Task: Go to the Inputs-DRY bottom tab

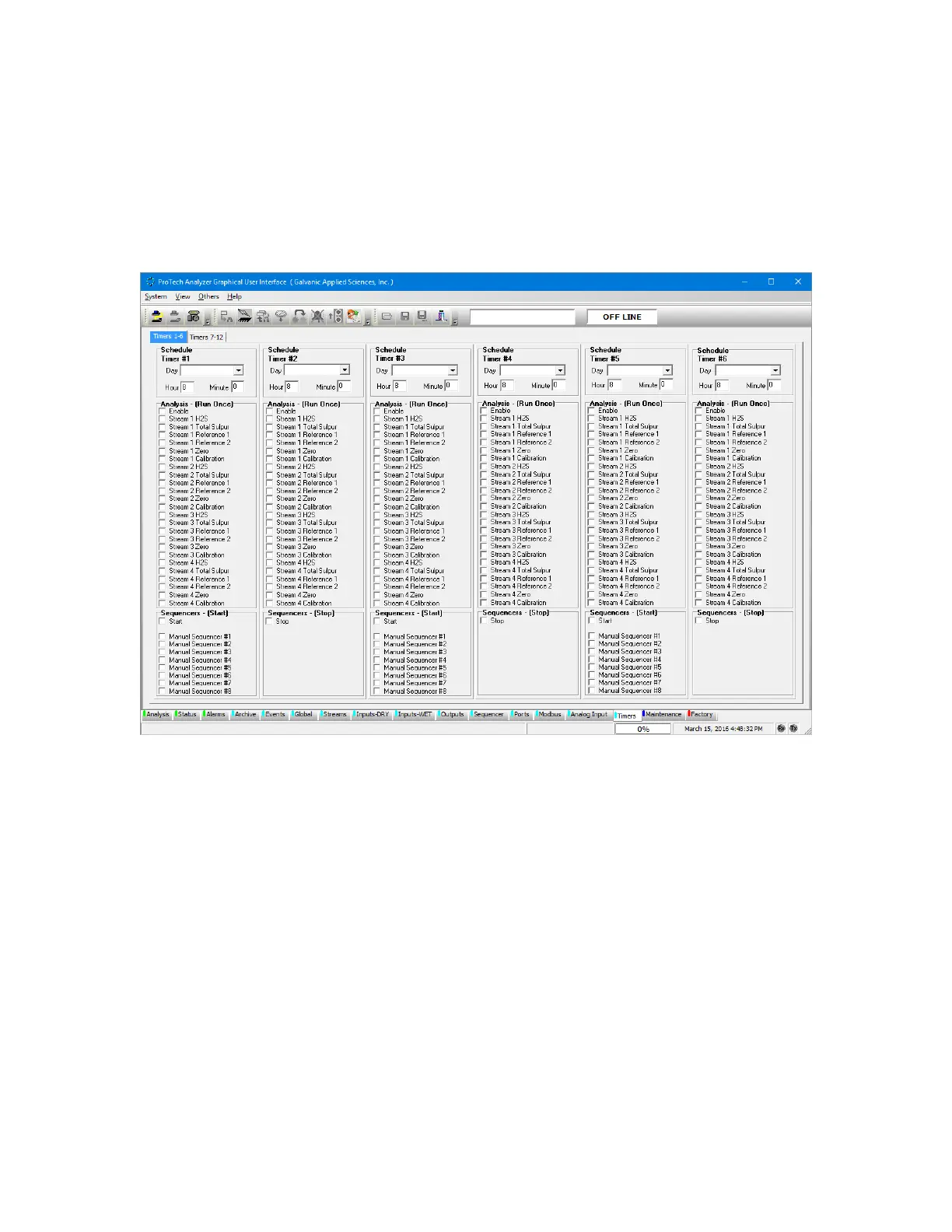Action: pos(372,714)
